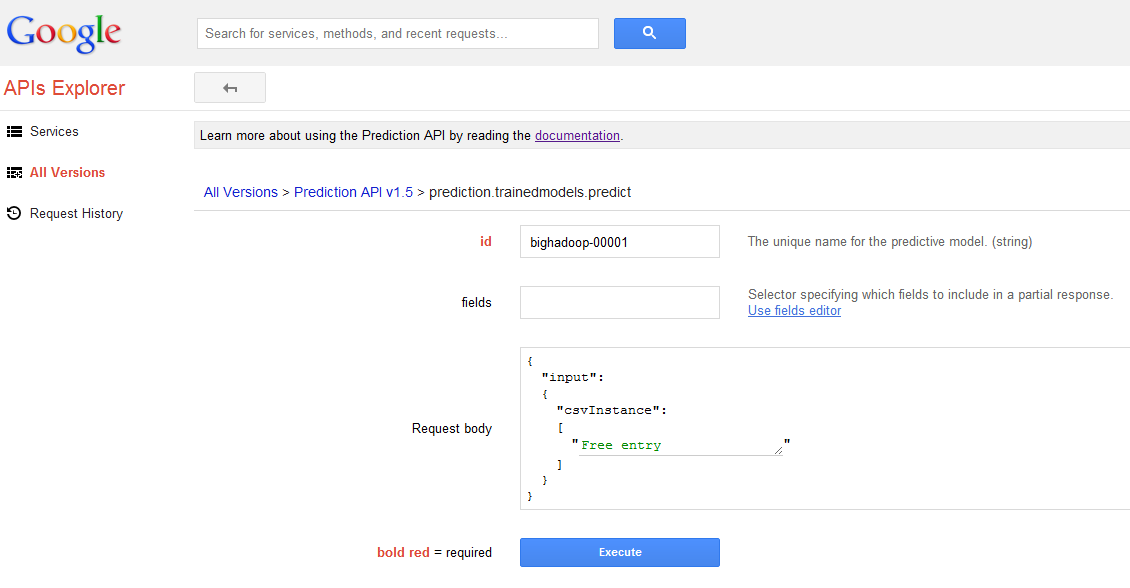Open the Services sidebar item
Image resolution: width=1130 pixels, height=588 pixels.
coord(54,132)
